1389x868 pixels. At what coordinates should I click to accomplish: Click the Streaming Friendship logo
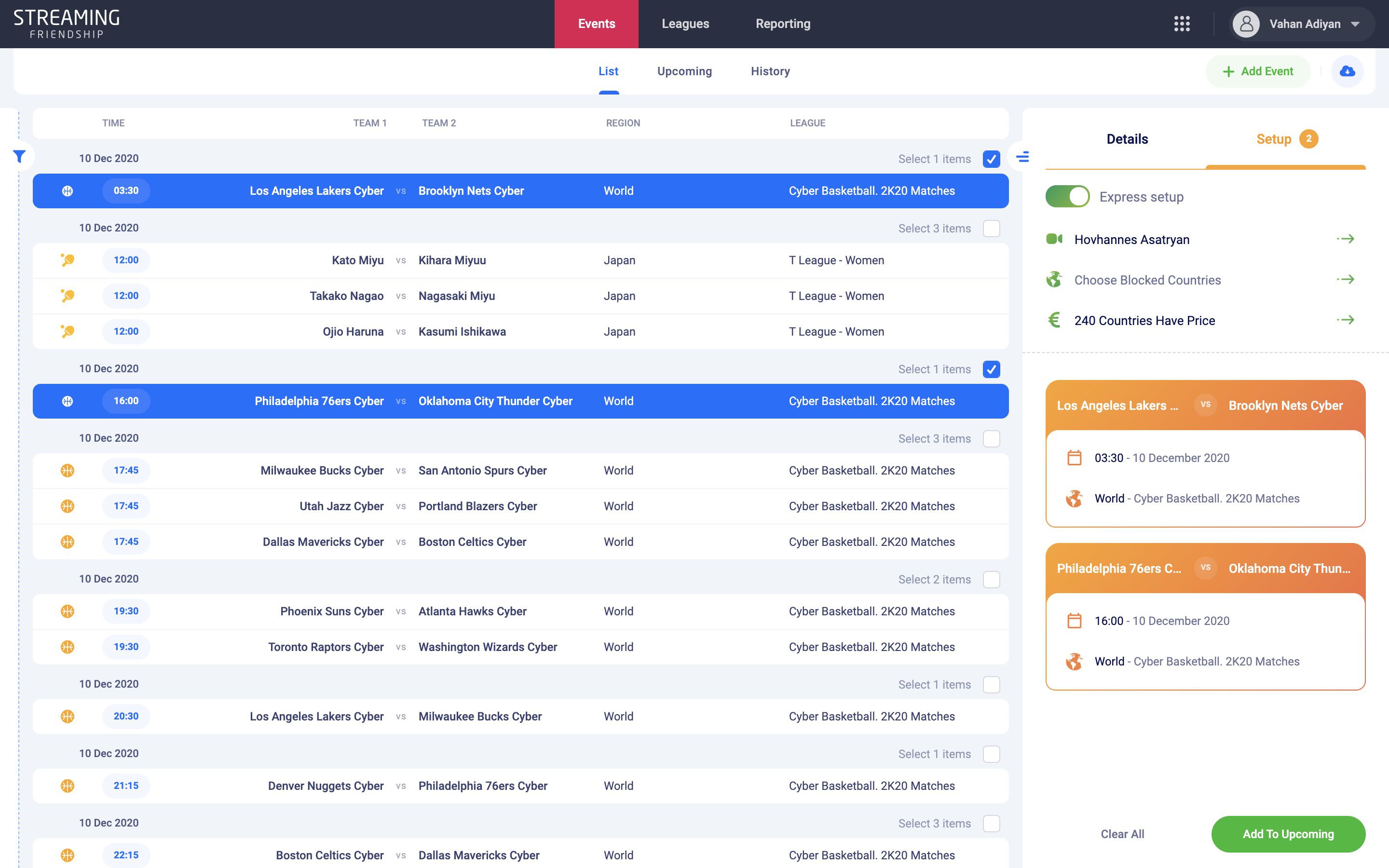[x=67, y=24]
